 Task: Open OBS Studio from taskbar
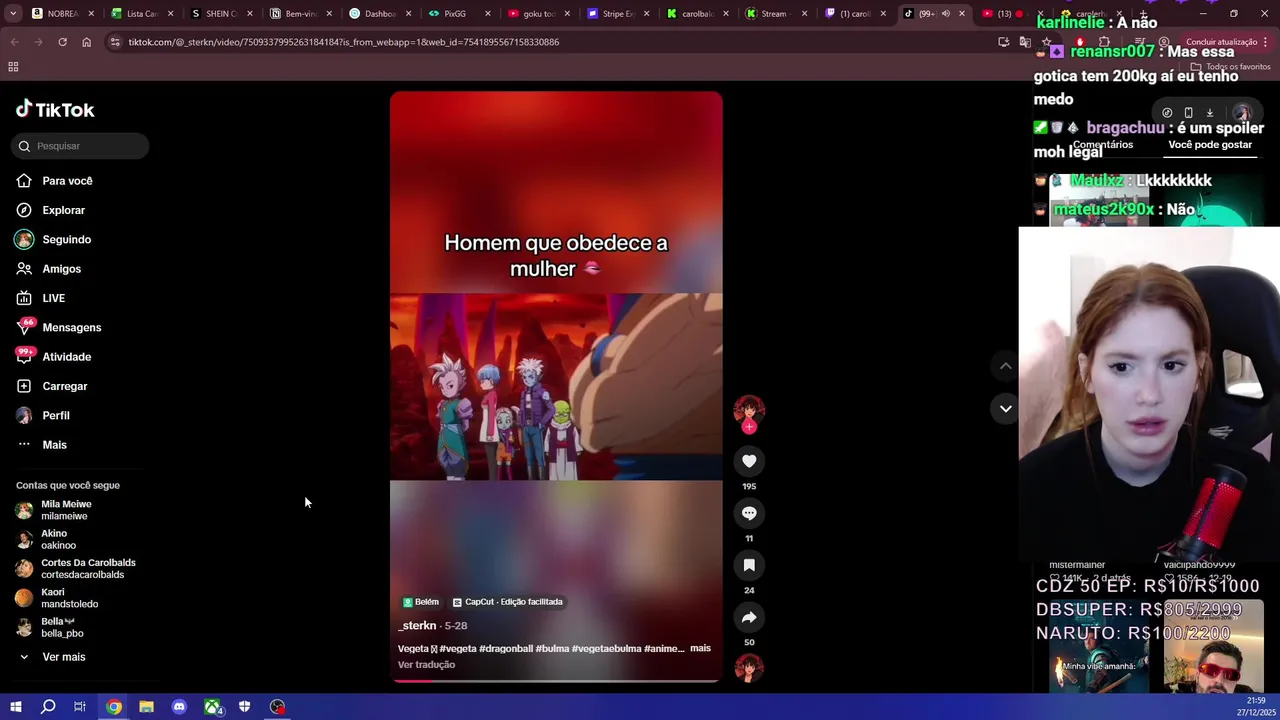tap(278, 707)
